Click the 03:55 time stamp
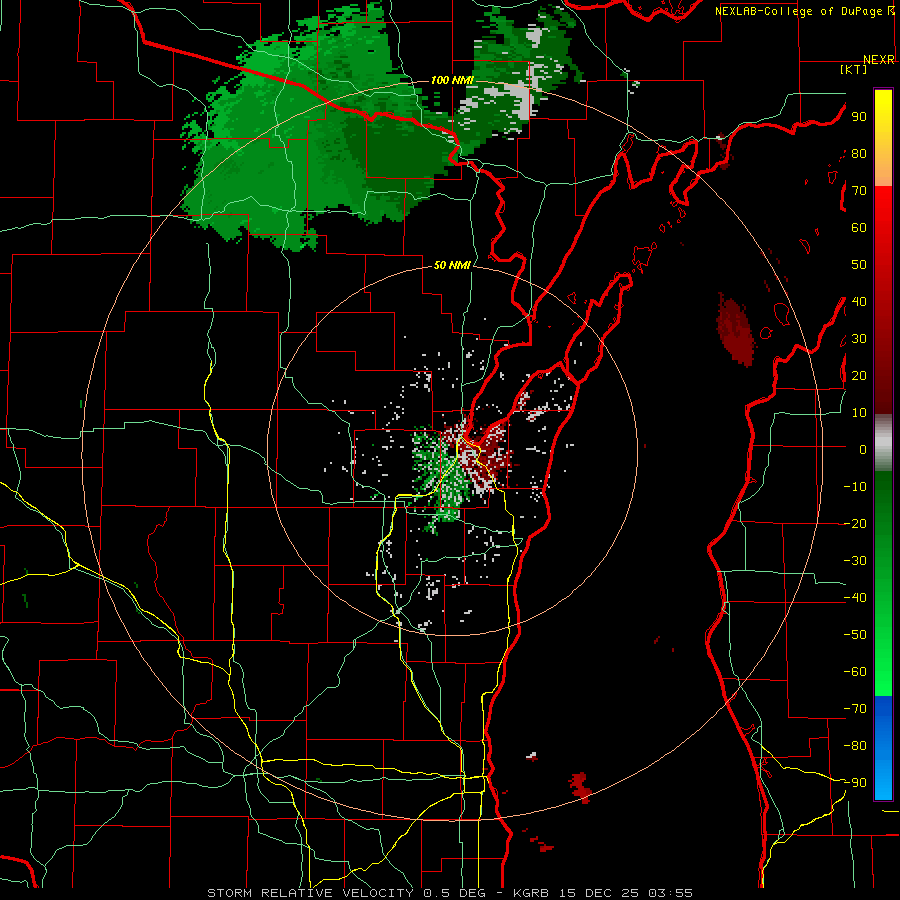This screenshot has width=900, height=900. pyautogui.click(x=670, y=893)
